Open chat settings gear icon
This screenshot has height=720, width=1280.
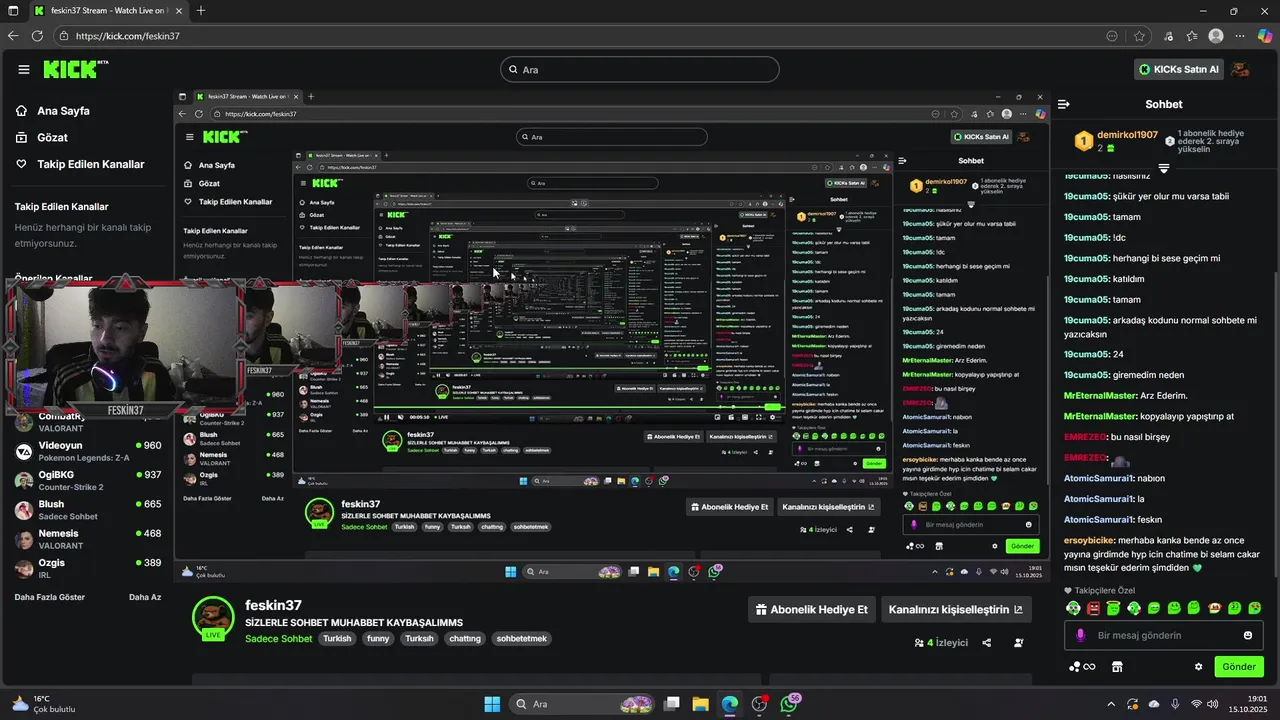coord(1199,667)
